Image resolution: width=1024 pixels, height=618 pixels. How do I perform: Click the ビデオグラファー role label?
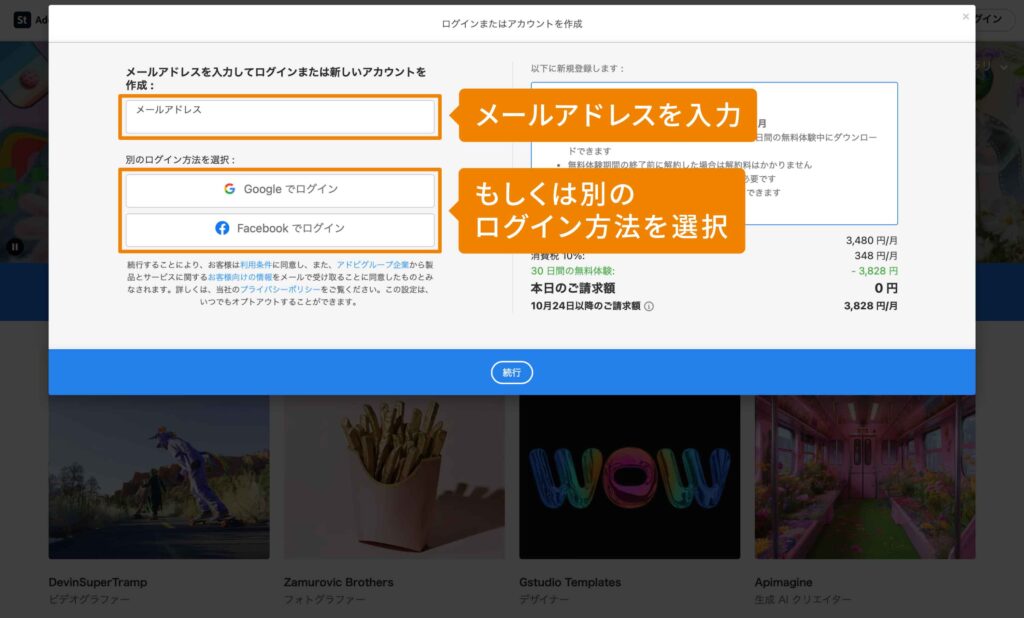coord(89,599)
